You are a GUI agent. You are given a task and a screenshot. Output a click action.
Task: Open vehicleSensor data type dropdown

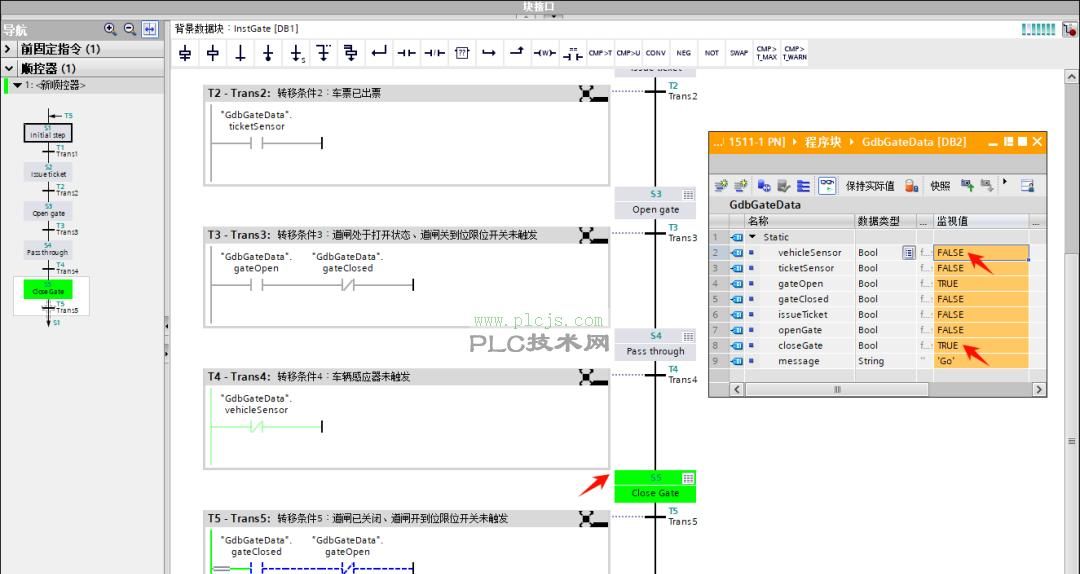tap(908, 253)
